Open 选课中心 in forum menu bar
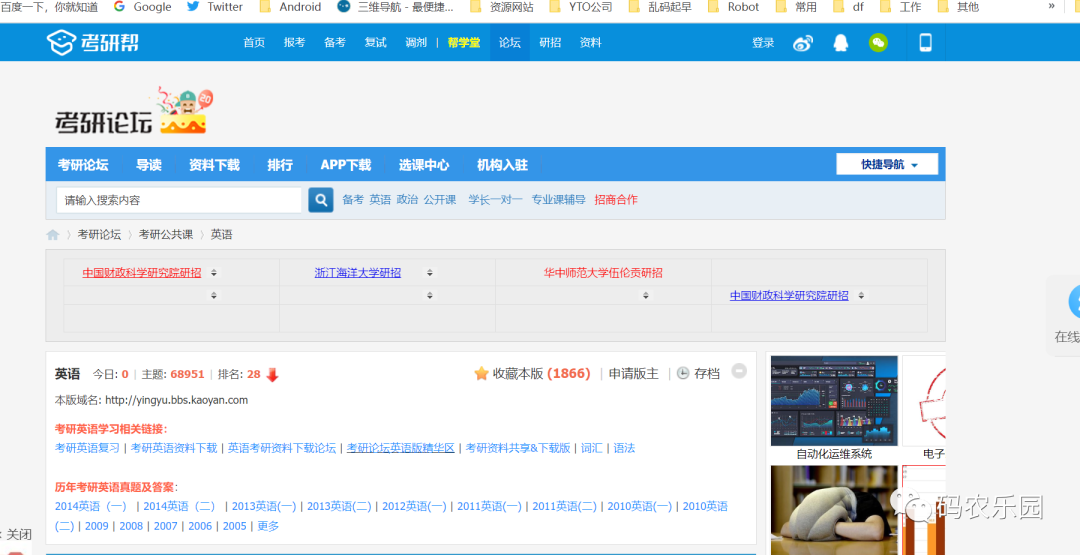Screen dimensions: 1080x555 (424, 165)
